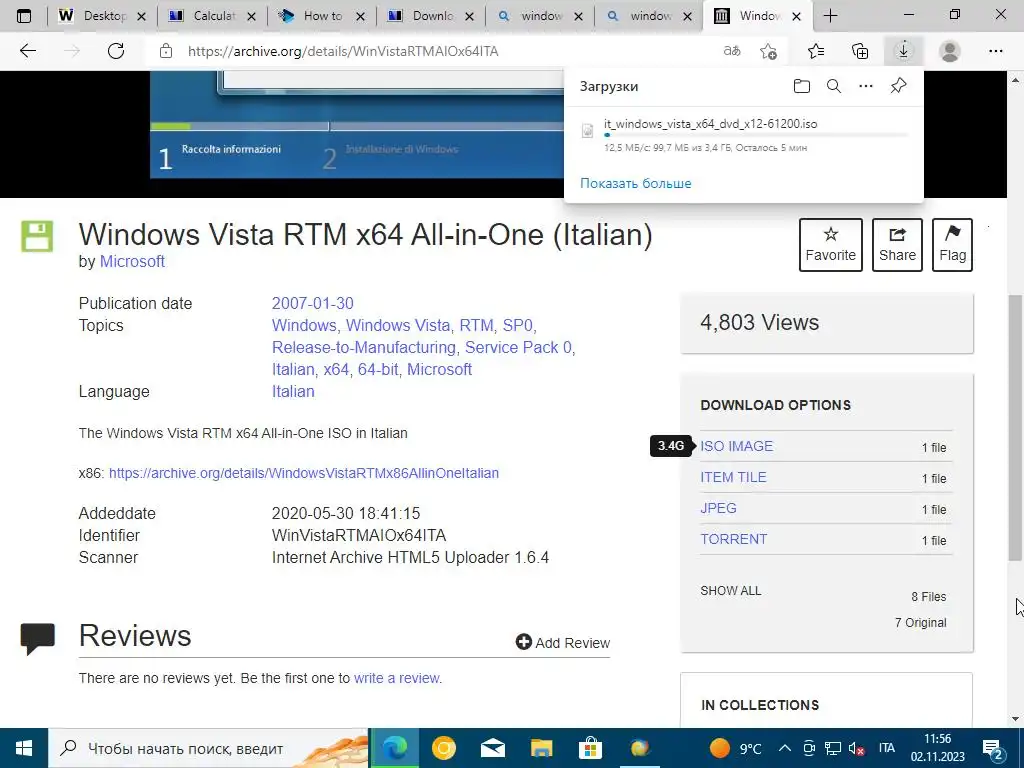
Task: Switch to the Downlo tab
Action: (430, 16)
